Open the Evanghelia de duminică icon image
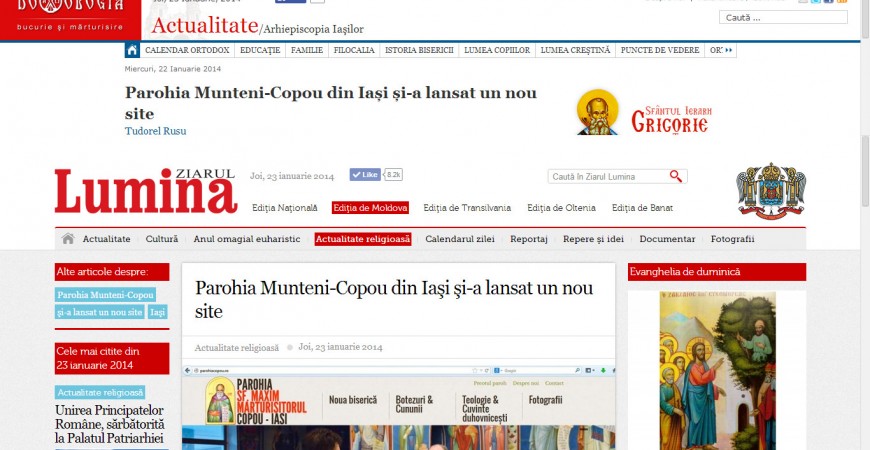Viewport: 870px width, 450px height. pyautogui.click(x=717, y=371)
